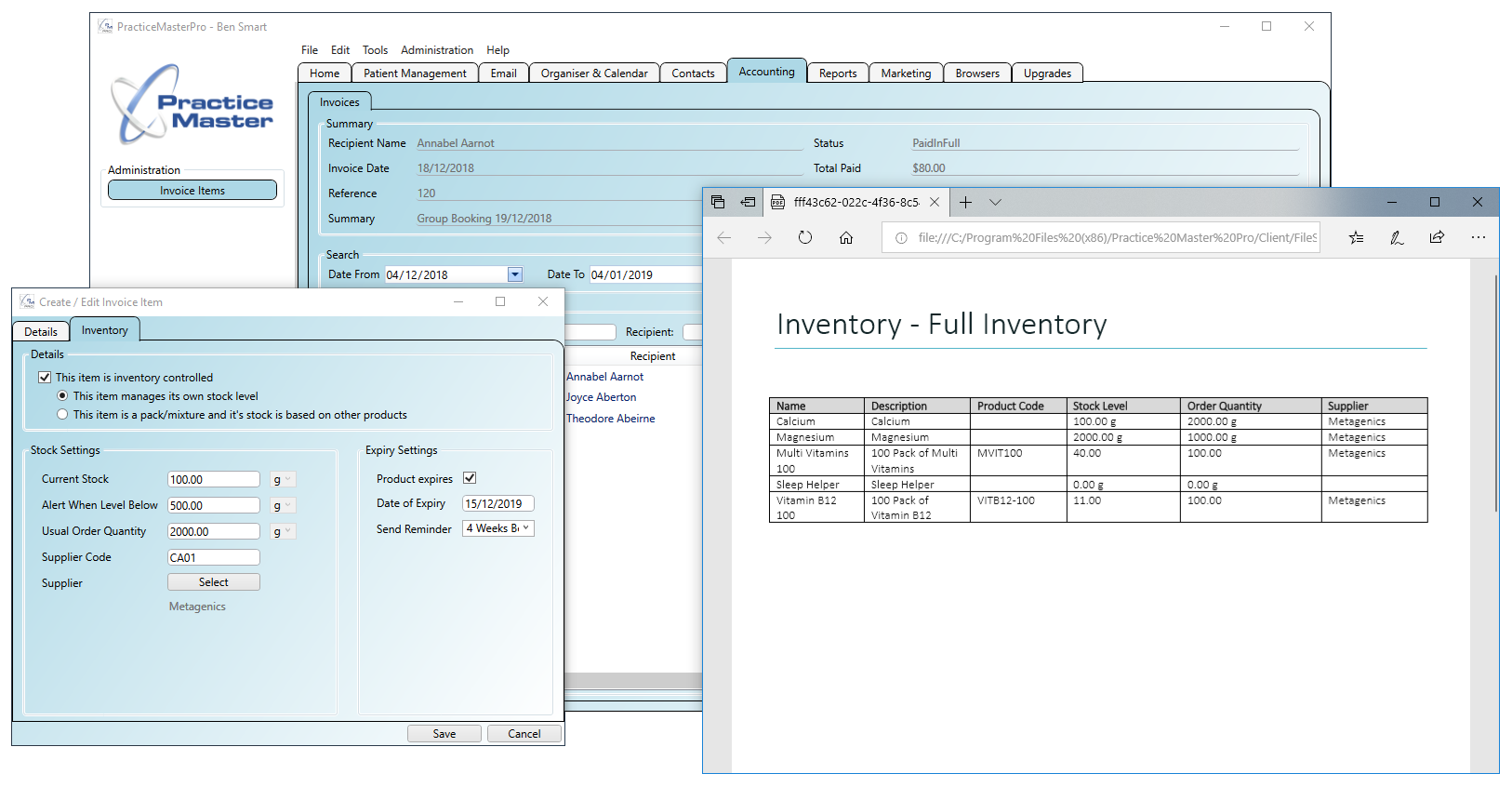Open the browser Settings and more ellipsis

click(1478, 237)
